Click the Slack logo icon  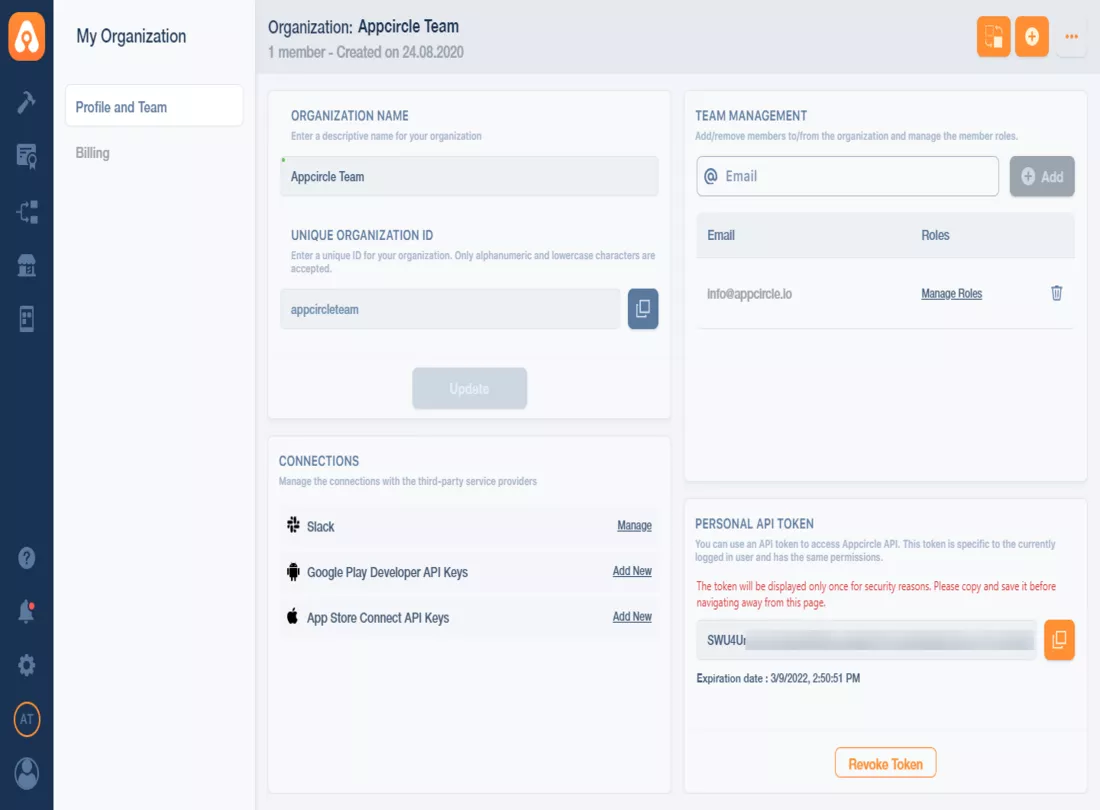tap(293, 525)
